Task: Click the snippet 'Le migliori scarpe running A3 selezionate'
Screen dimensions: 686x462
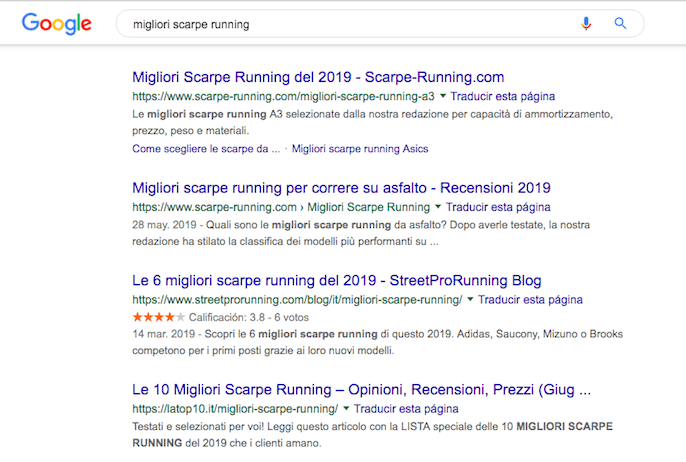Action: [x=372, y=122]
